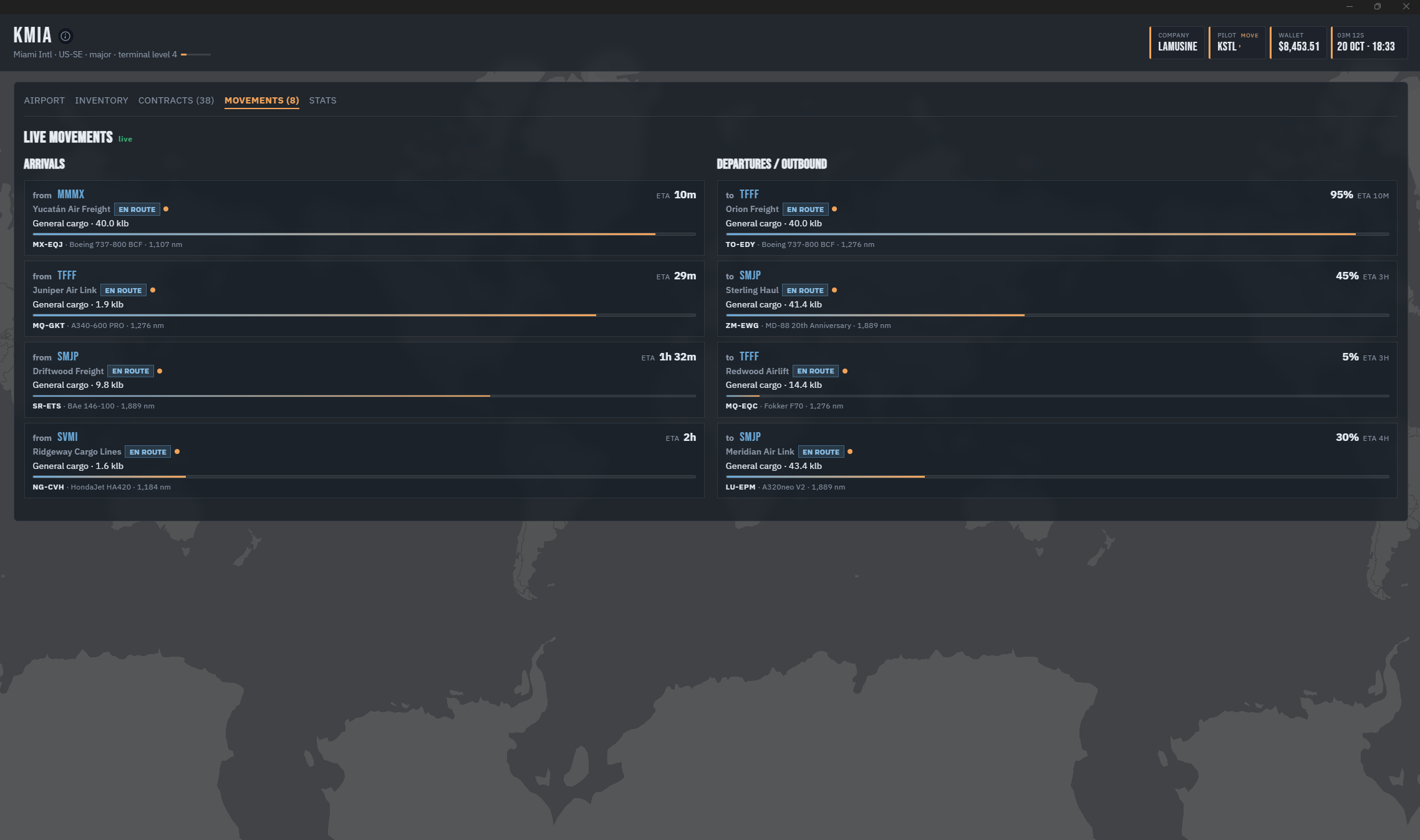This screenshot has height=840, width=1420.
Task: Click EN ROUTE badge for Sterling Haul
Action: point(805,291)
